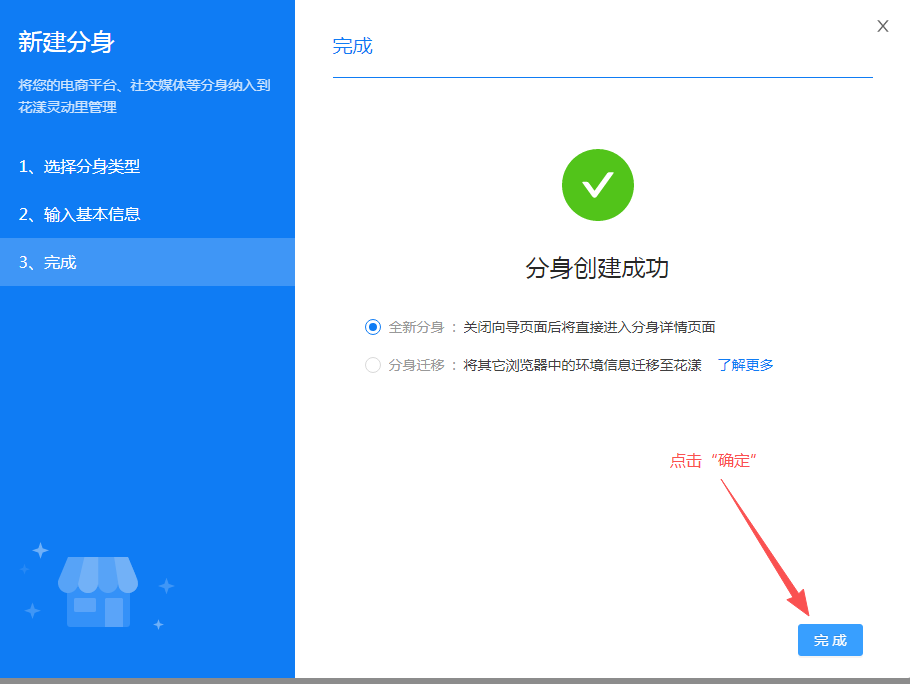This screenshot has height=684, width=910.
Task: Open the 了解更多 learn more link
Action: click(x=745, y=366)
